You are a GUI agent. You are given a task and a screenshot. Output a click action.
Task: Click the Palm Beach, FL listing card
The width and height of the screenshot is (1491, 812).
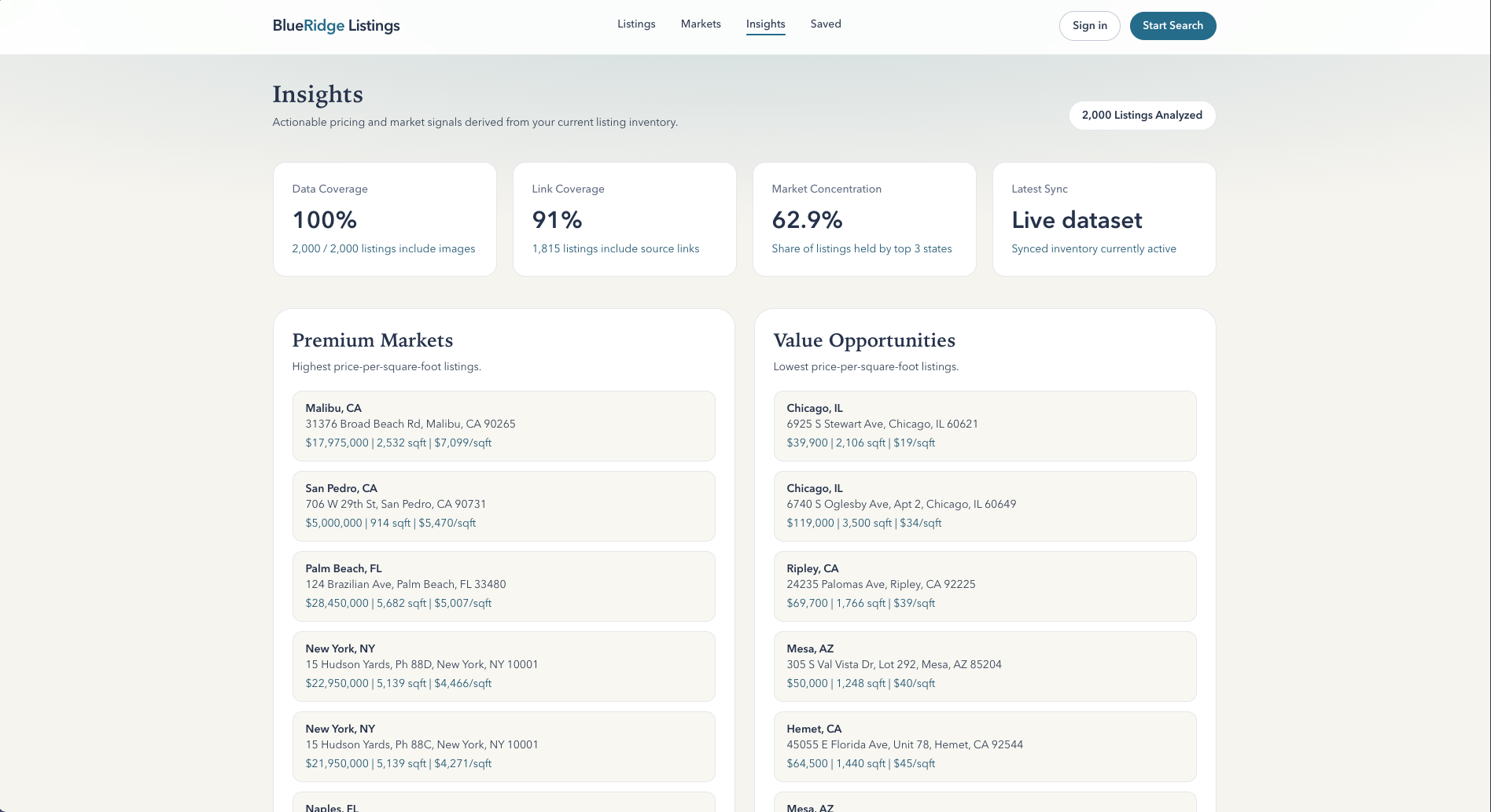coord(503,586)
